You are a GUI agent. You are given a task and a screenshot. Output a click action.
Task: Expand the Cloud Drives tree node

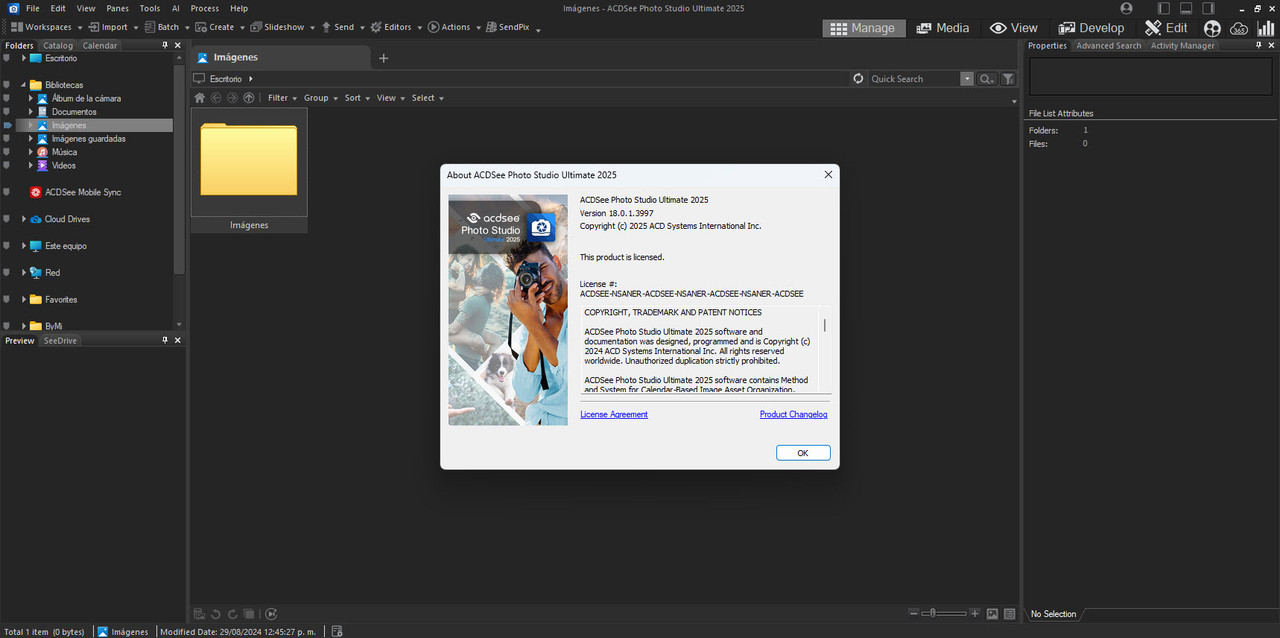(x=23, y=219)
